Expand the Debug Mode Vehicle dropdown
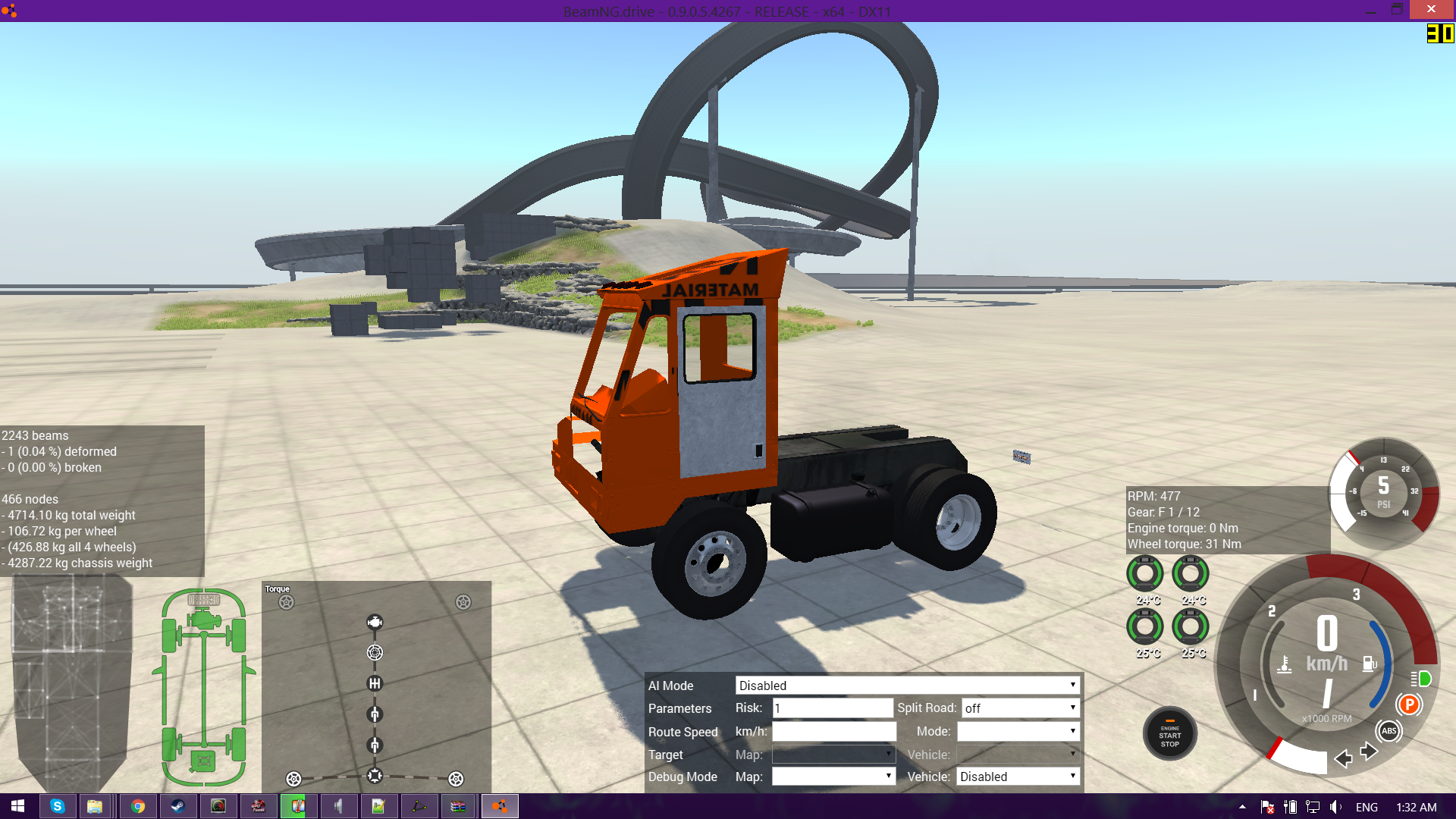This screenshot has height=819, width=1456. pos(1017,777)
